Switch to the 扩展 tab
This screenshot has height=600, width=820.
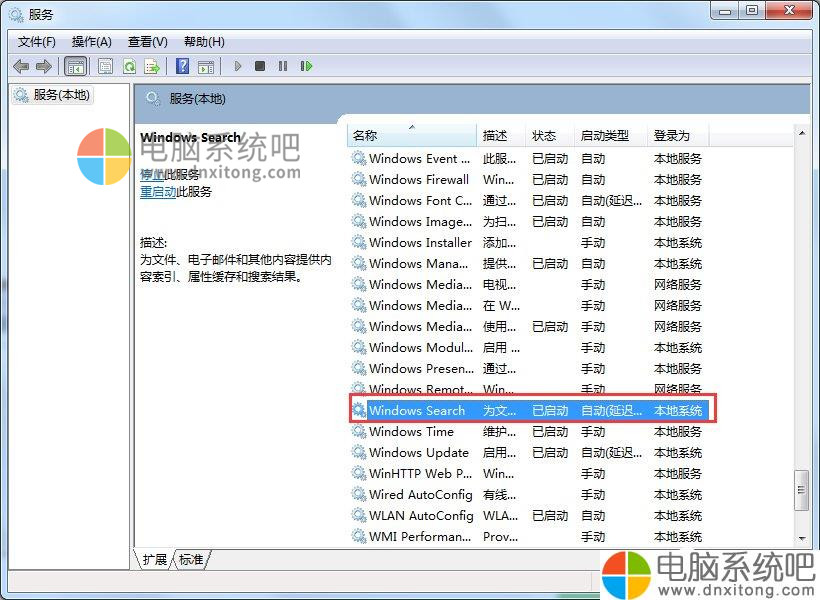[154, 560]
